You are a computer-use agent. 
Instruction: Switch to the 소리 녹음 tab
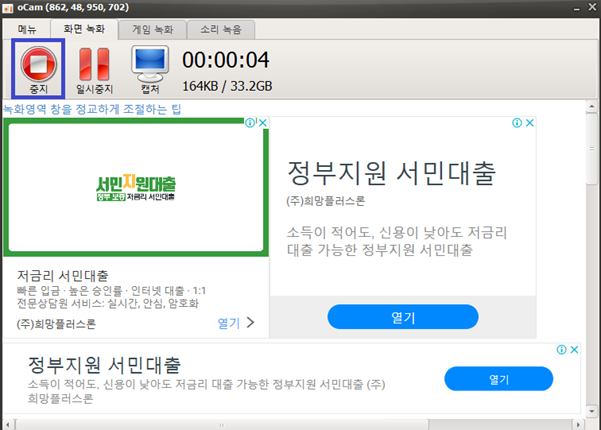coord(221,30)
